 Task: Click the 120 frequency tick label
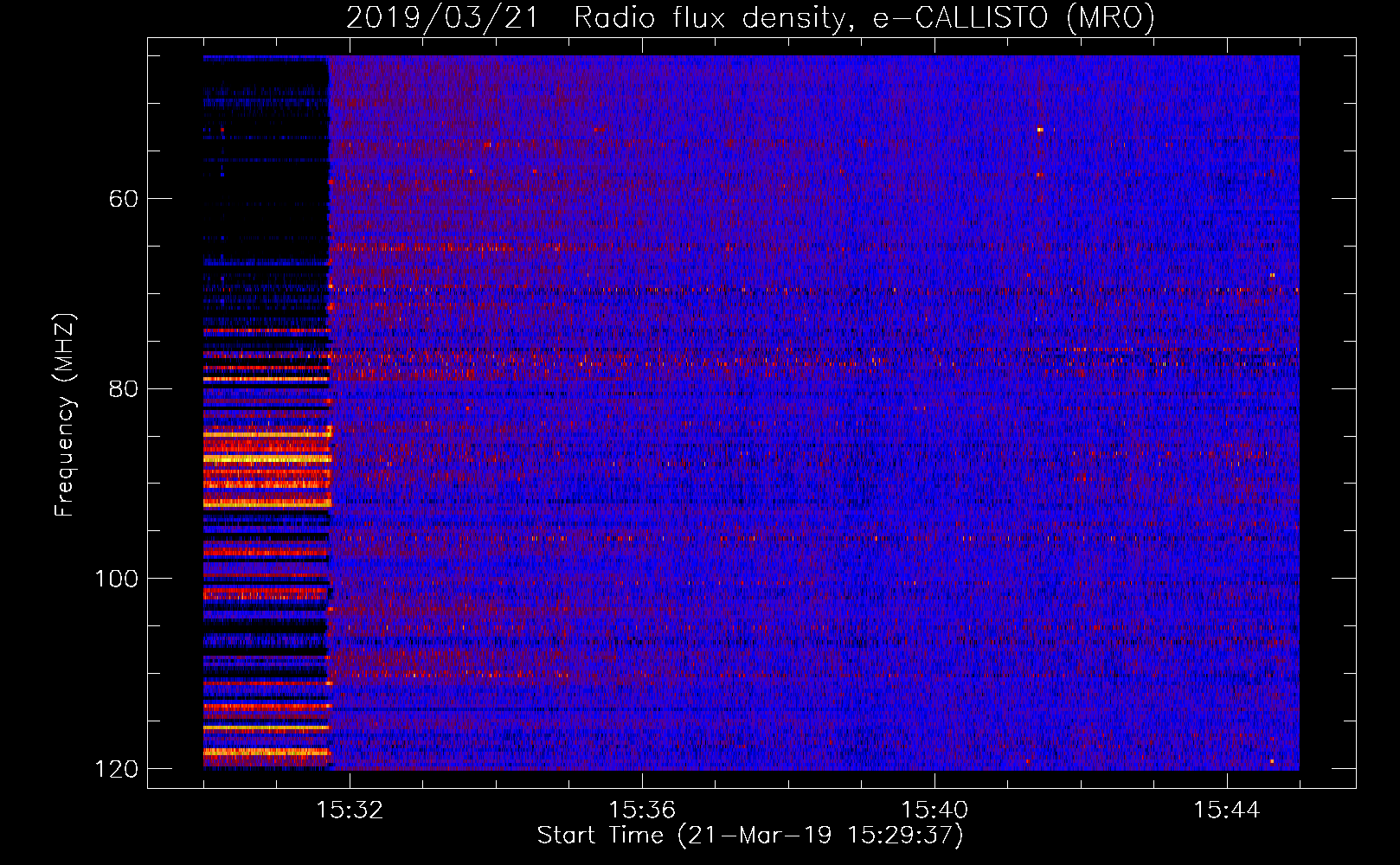click(x=116, y=768)
